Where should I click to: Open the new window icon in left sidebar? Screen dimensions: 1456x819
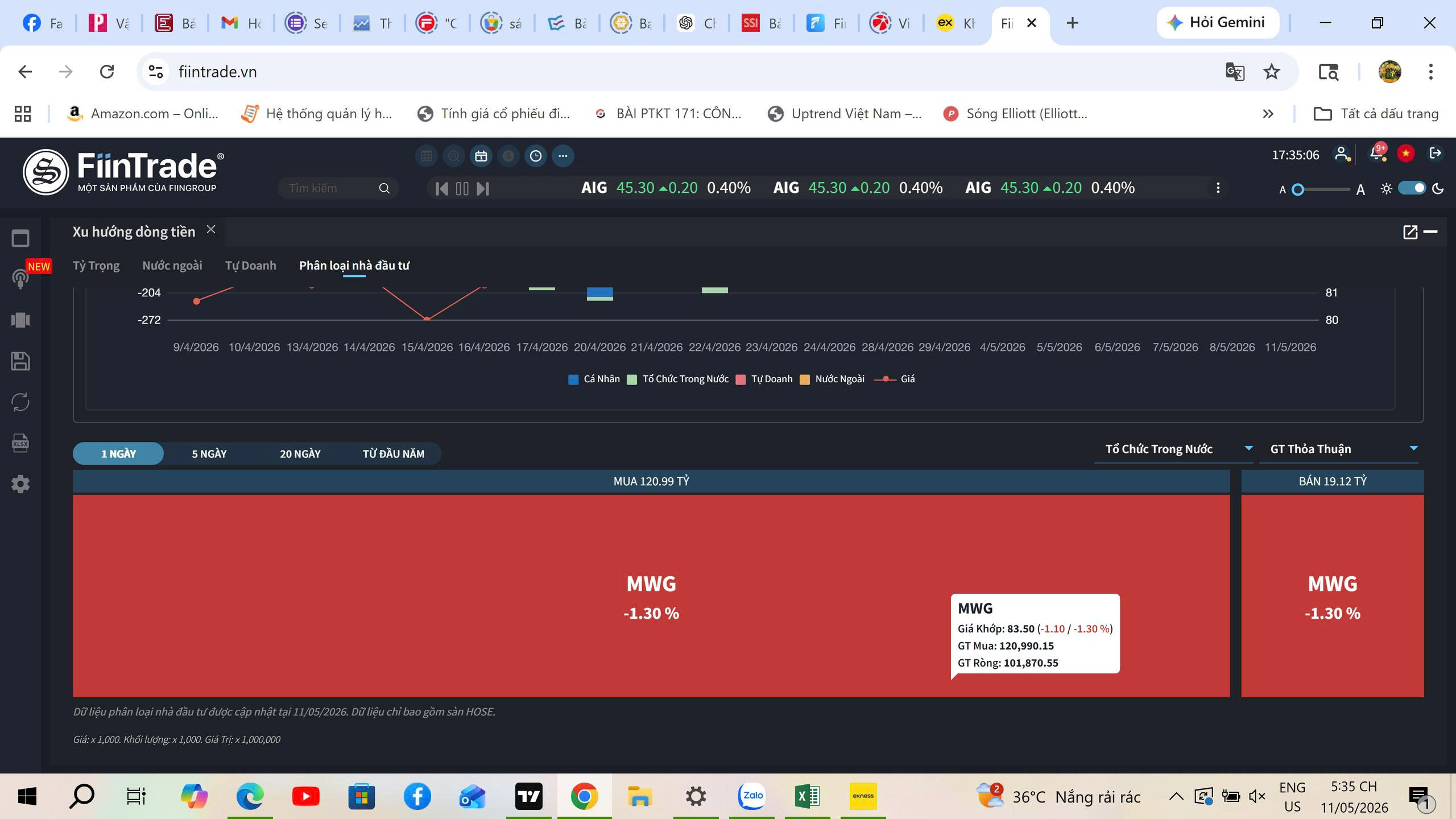20,238
